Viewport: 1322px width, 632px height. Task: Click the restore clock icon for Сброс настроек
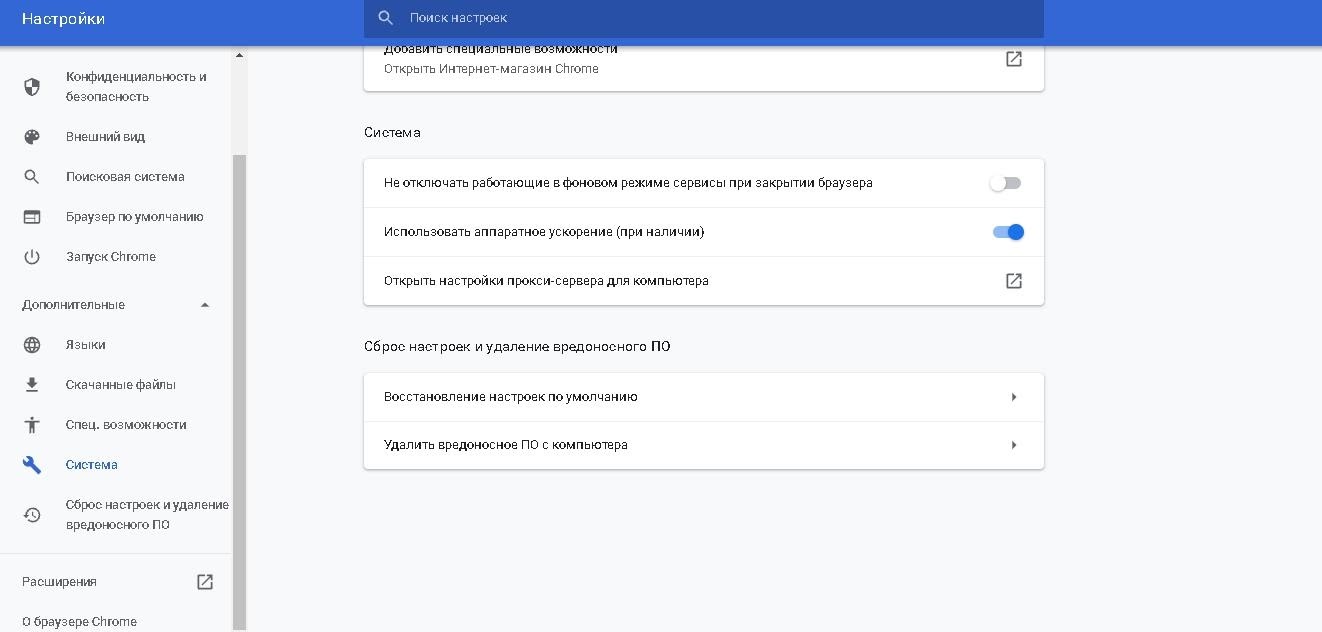pos(32,515)
